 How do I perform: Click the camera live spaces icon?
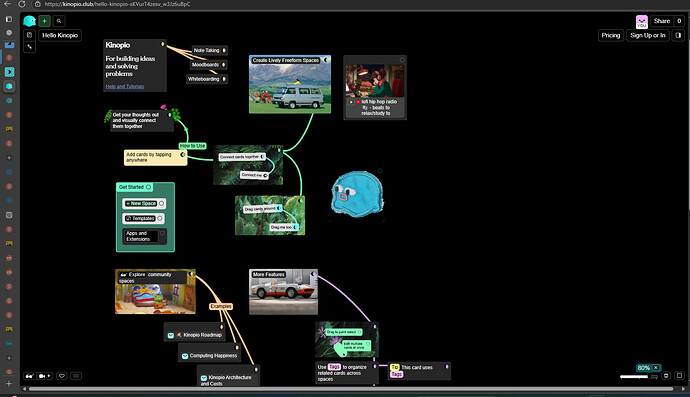coord(45,376)
